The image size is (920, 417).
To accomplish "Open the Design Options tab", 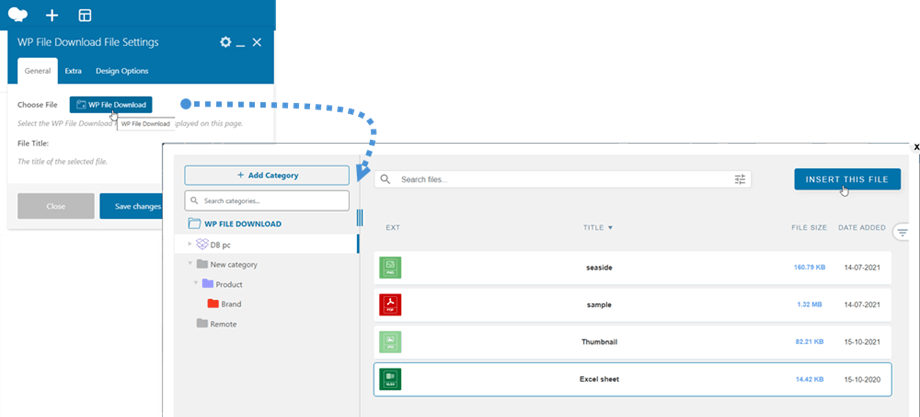I will pos(121,71).
